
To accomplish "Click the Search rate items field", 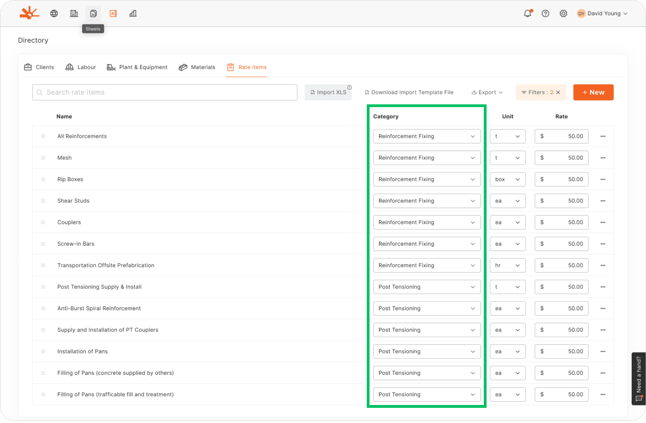I will pos(165,92).
